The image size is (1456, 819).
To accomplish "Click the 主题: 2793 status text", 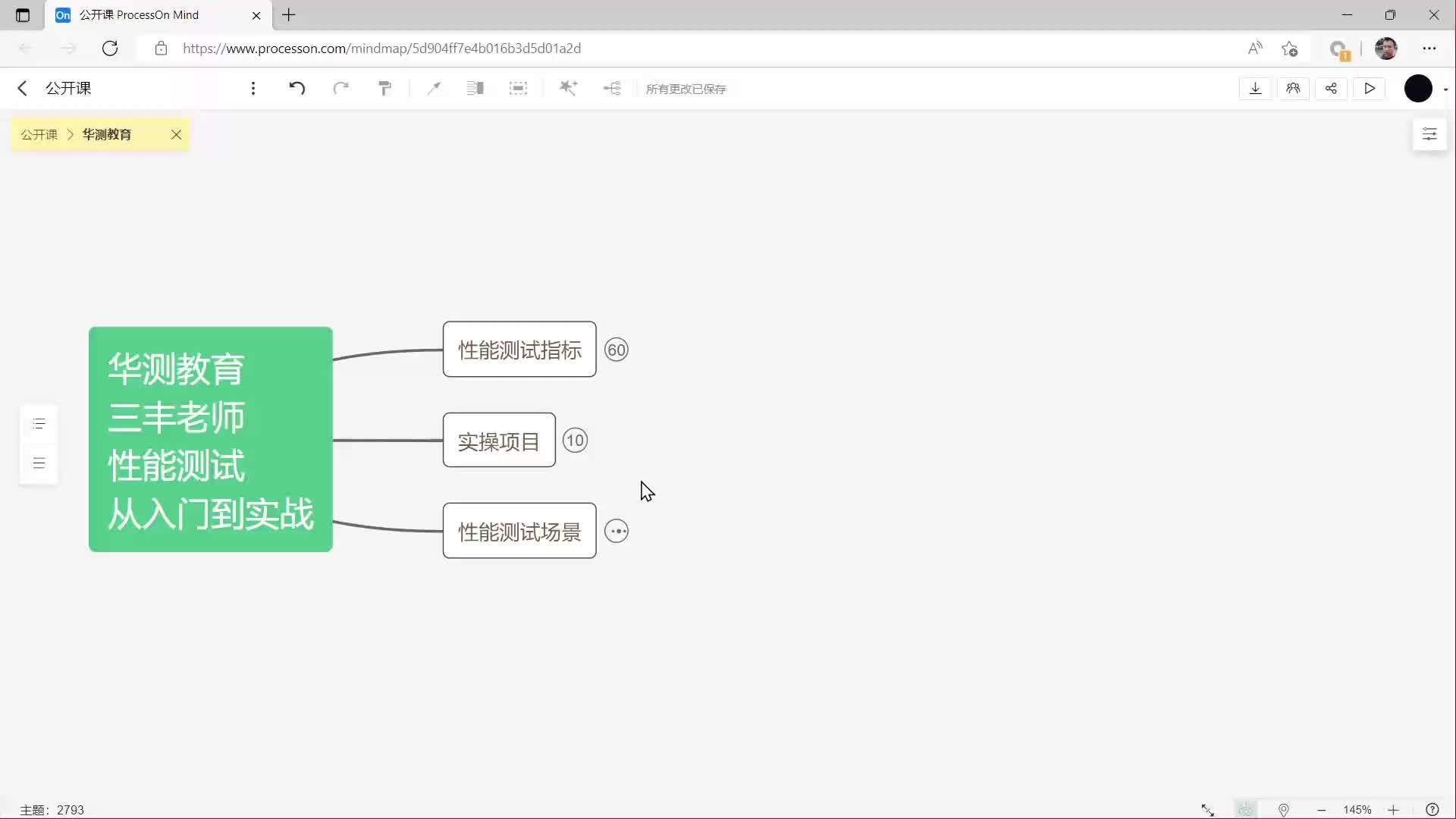I will tap(52, 810).
